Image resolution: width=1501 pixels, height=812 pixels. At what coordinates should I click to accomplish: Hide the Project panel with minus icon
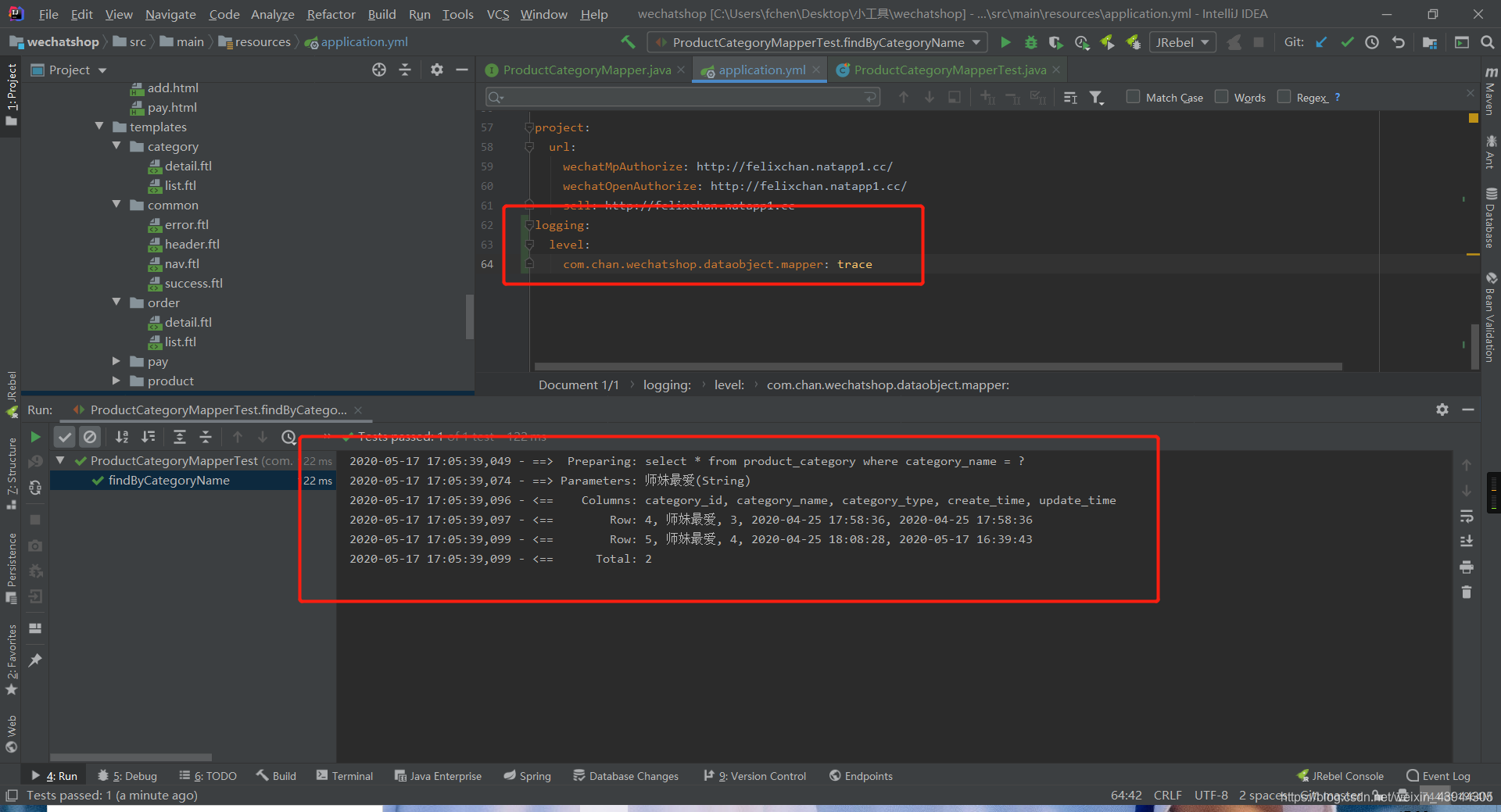pos(462,70)
